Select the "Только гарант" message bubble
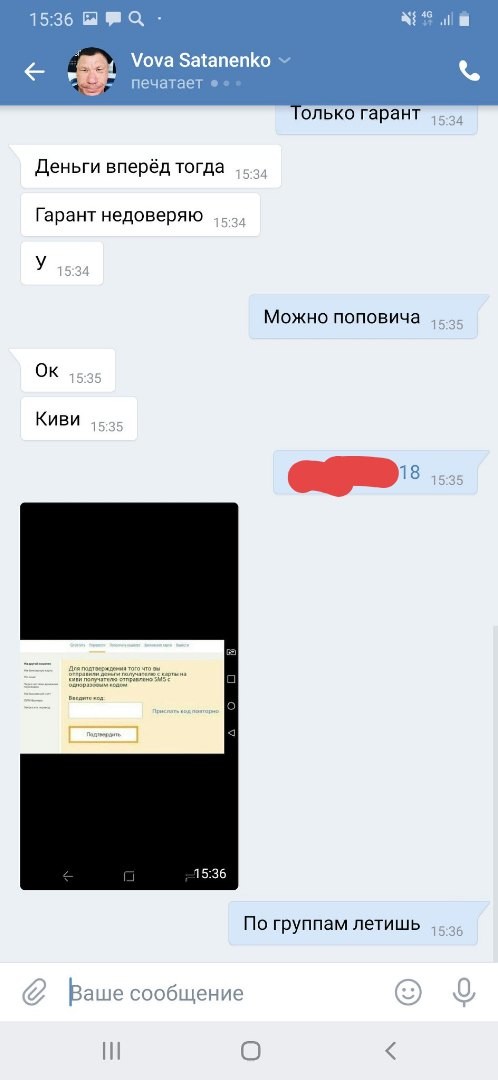Image resolution: width=498 pixels, height=1080 pixels. point(376,118)
